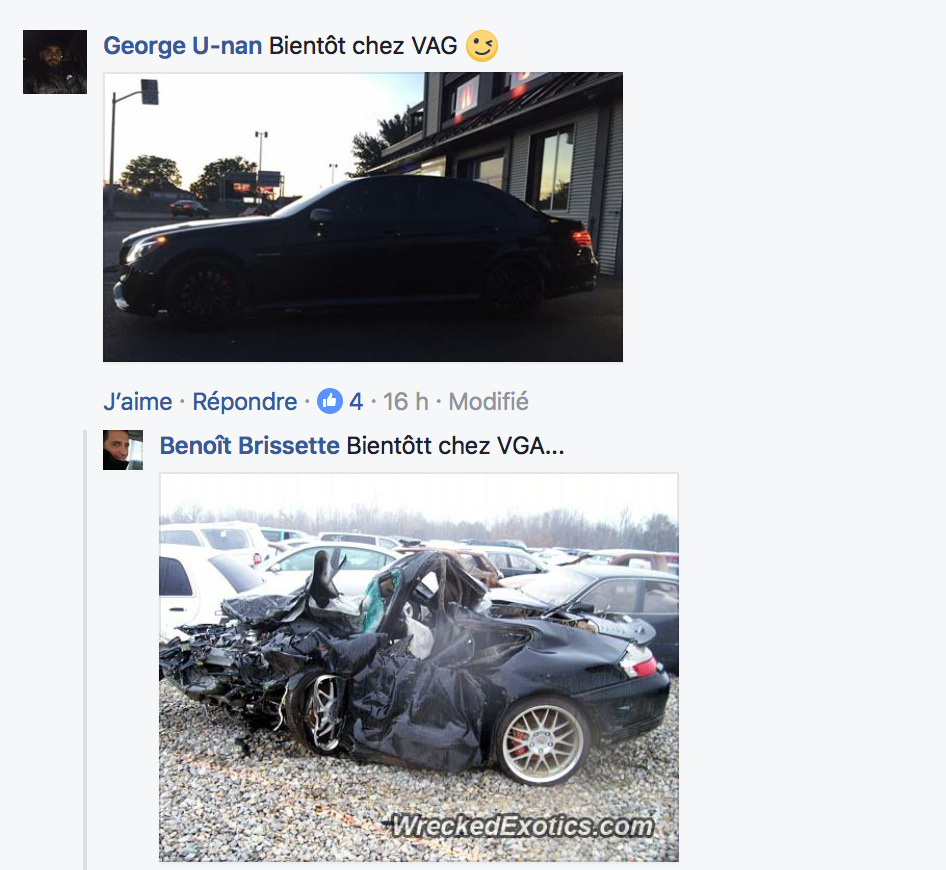Reply using the Répondre link
The height and width of the screenshot is (870, 946).
(244, 402)
